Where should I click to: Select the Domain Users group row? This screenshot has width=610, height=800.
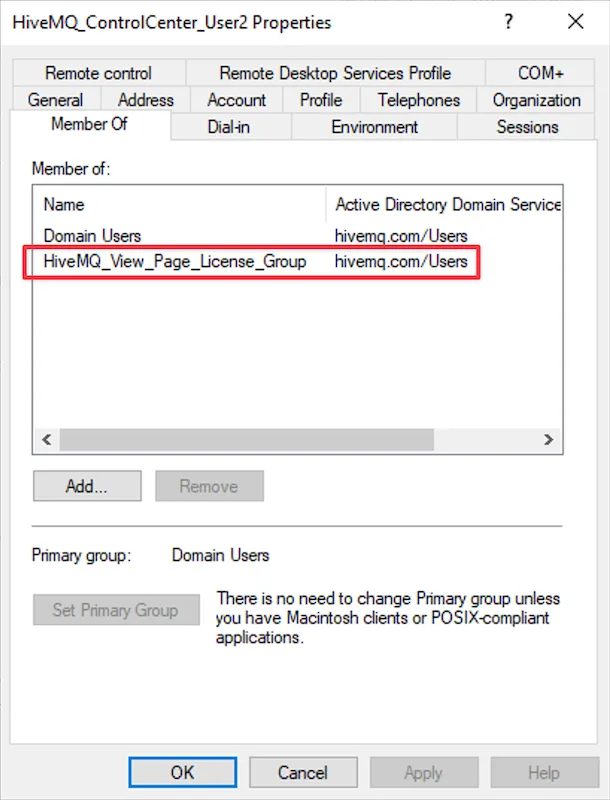click(x=297, y=236)
